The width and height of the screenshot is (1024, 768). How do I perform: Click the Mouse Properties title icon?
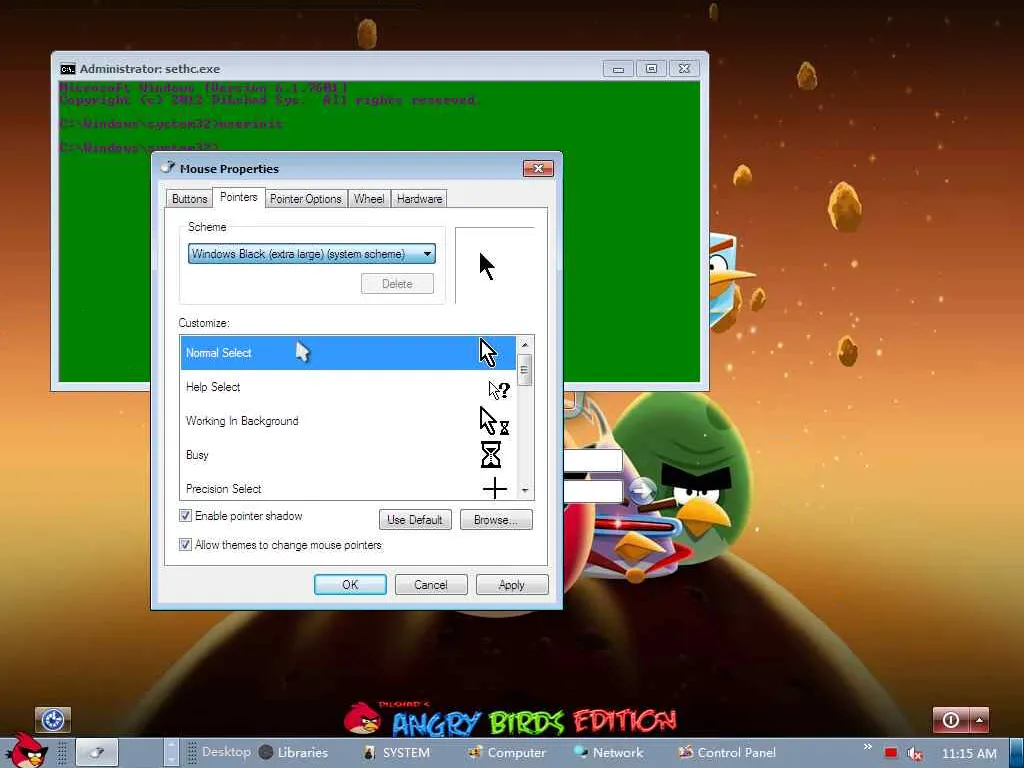coord(168,168)
